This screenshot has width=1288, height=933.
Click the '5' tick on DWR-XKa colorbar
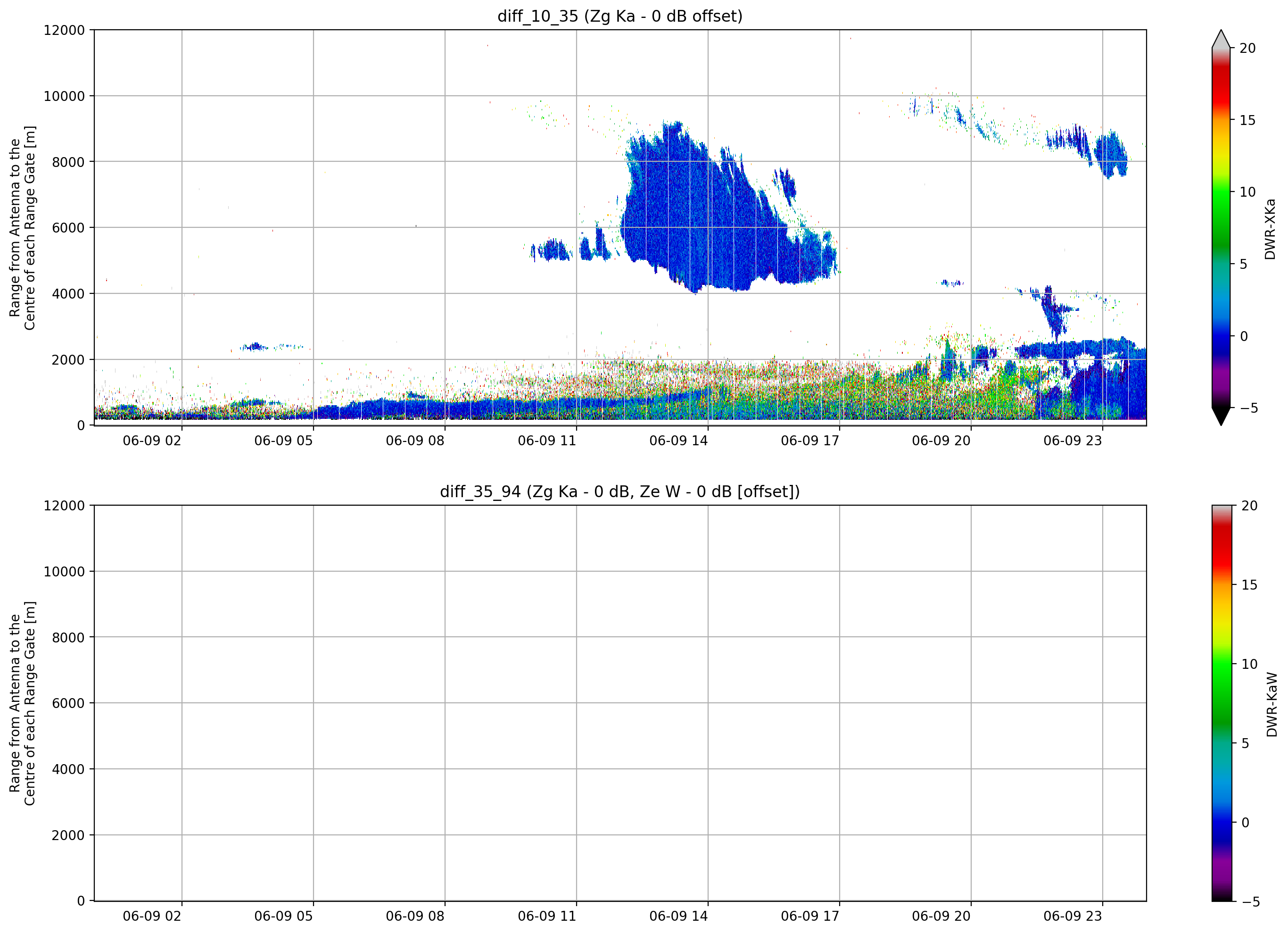[1244, 264]
